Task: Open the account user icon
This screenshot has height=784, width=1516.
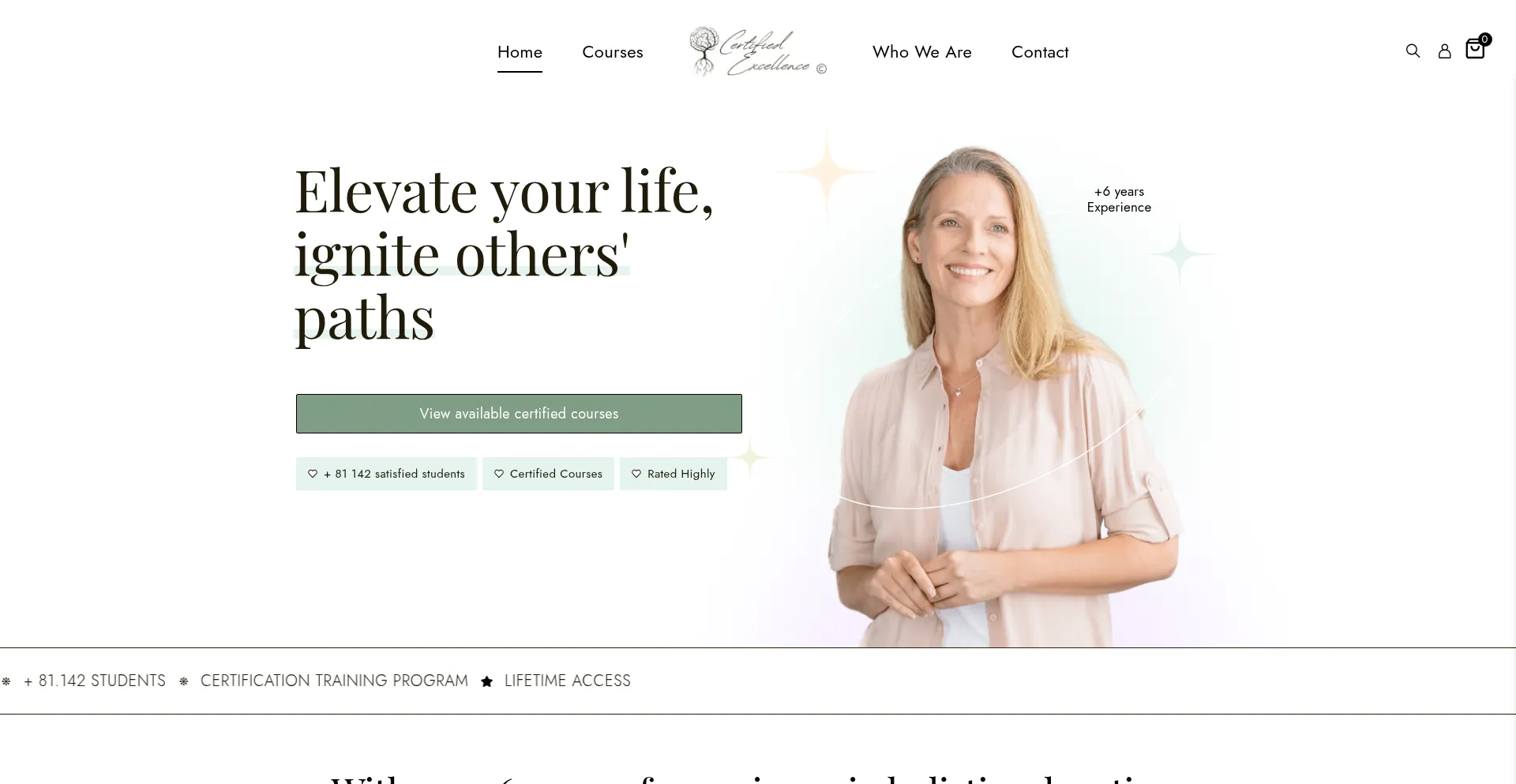Action: (1444, 51)
